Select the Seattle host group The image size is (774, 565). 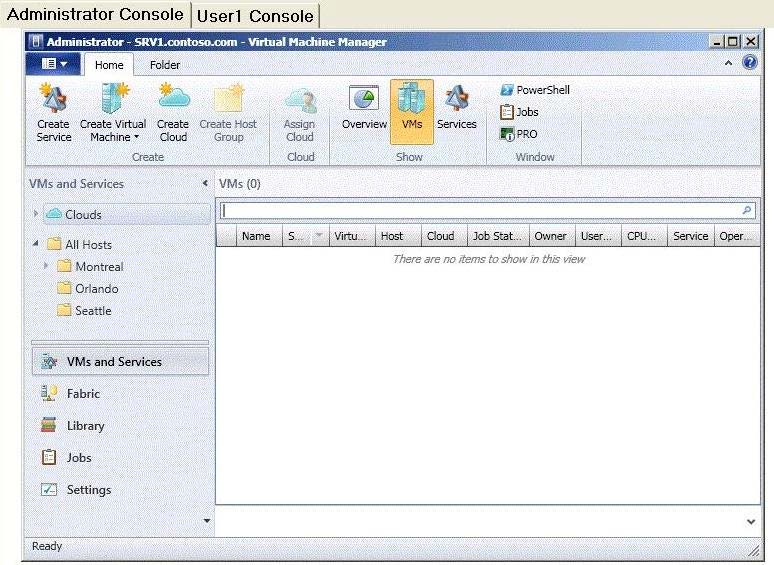click(x=84, y=311)
